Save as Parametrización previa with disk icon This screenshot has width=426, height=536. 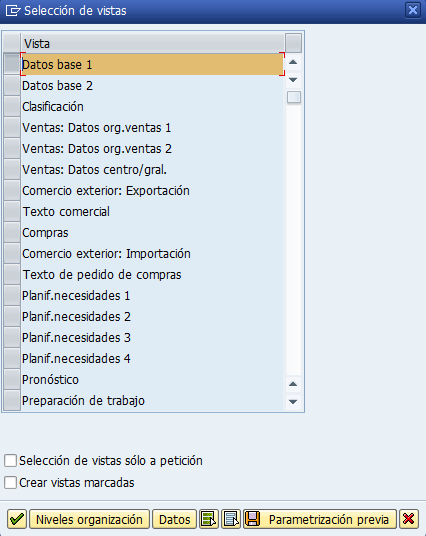(x=320, y=519)
